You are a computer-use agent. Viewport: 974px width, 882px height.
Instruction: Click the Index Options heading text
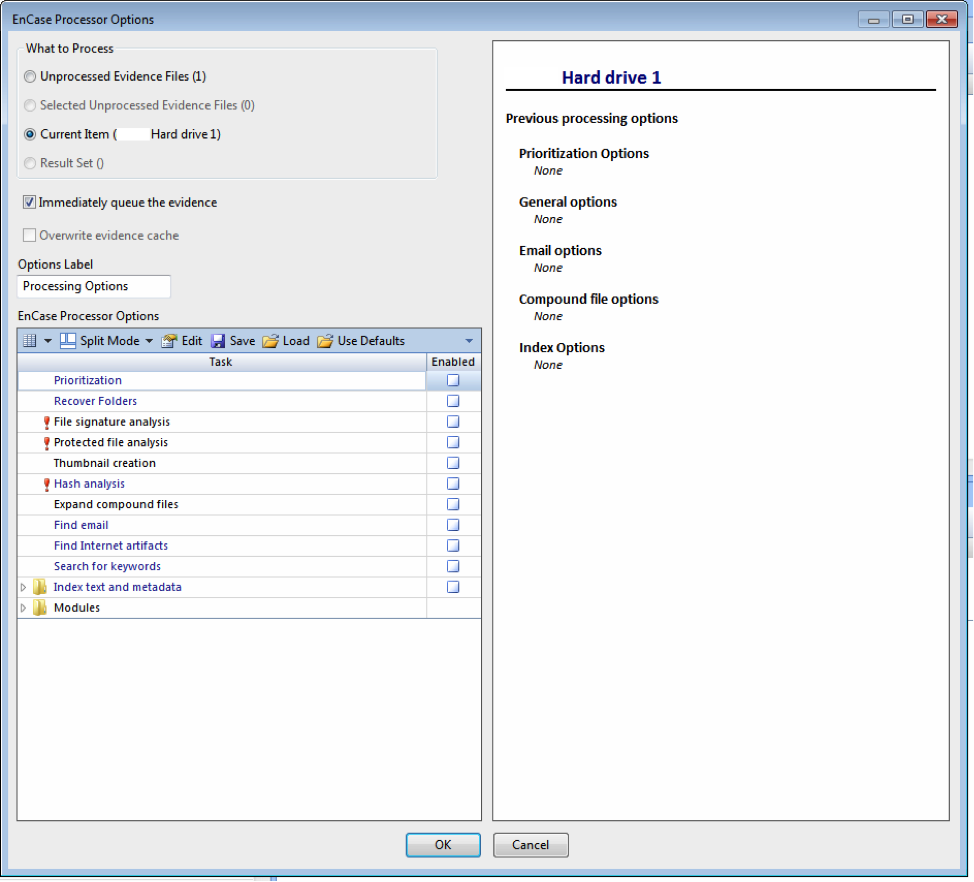click(562, 348)
